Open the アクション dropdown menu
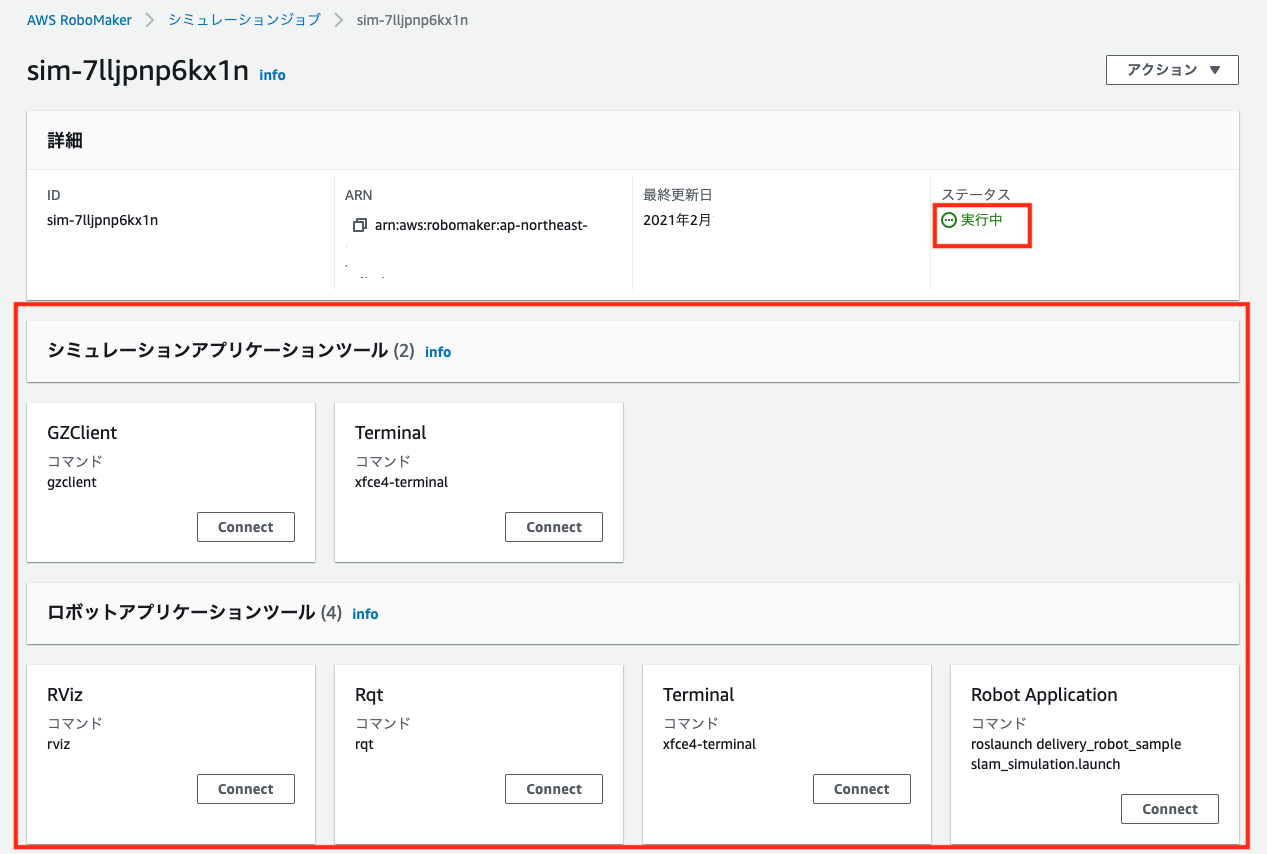 point(1172,70)
